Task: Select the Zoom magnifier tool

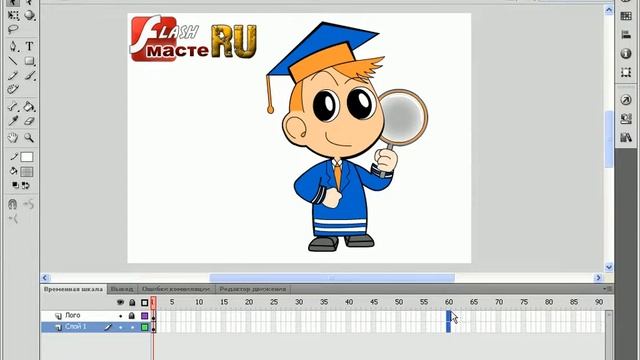Action: coord(29,138)
